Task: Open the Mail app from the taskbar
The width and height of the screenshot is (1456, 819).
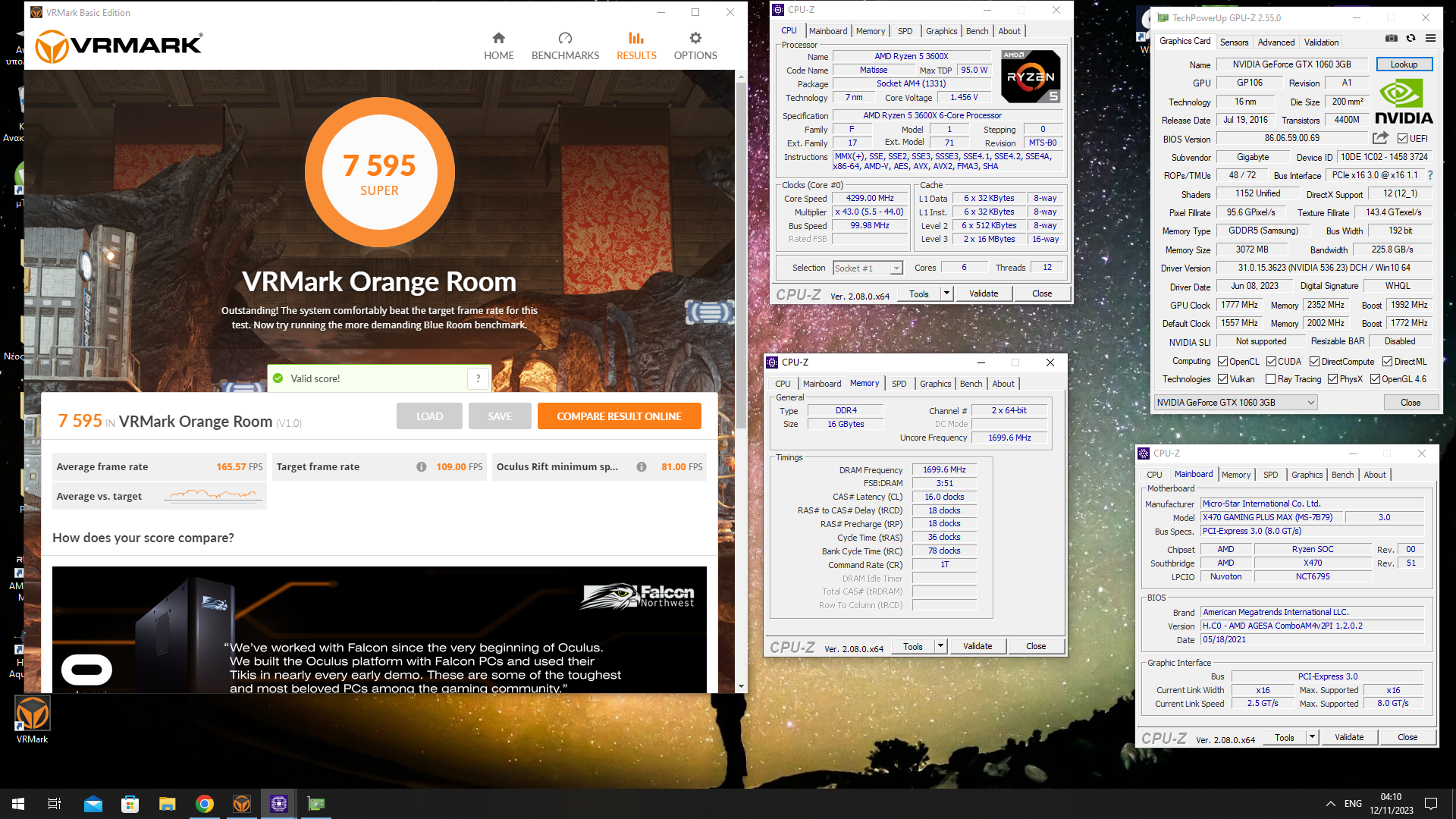Action: point(93,804)
